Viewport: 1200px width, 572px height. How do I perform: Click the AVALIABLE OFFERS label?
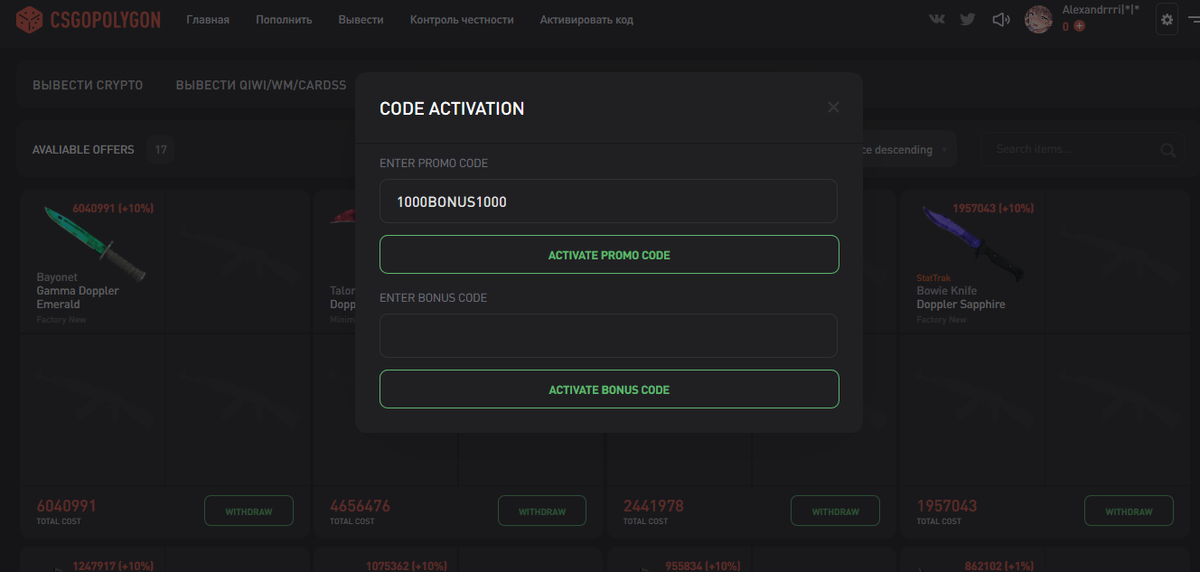[x=83, y=150]
